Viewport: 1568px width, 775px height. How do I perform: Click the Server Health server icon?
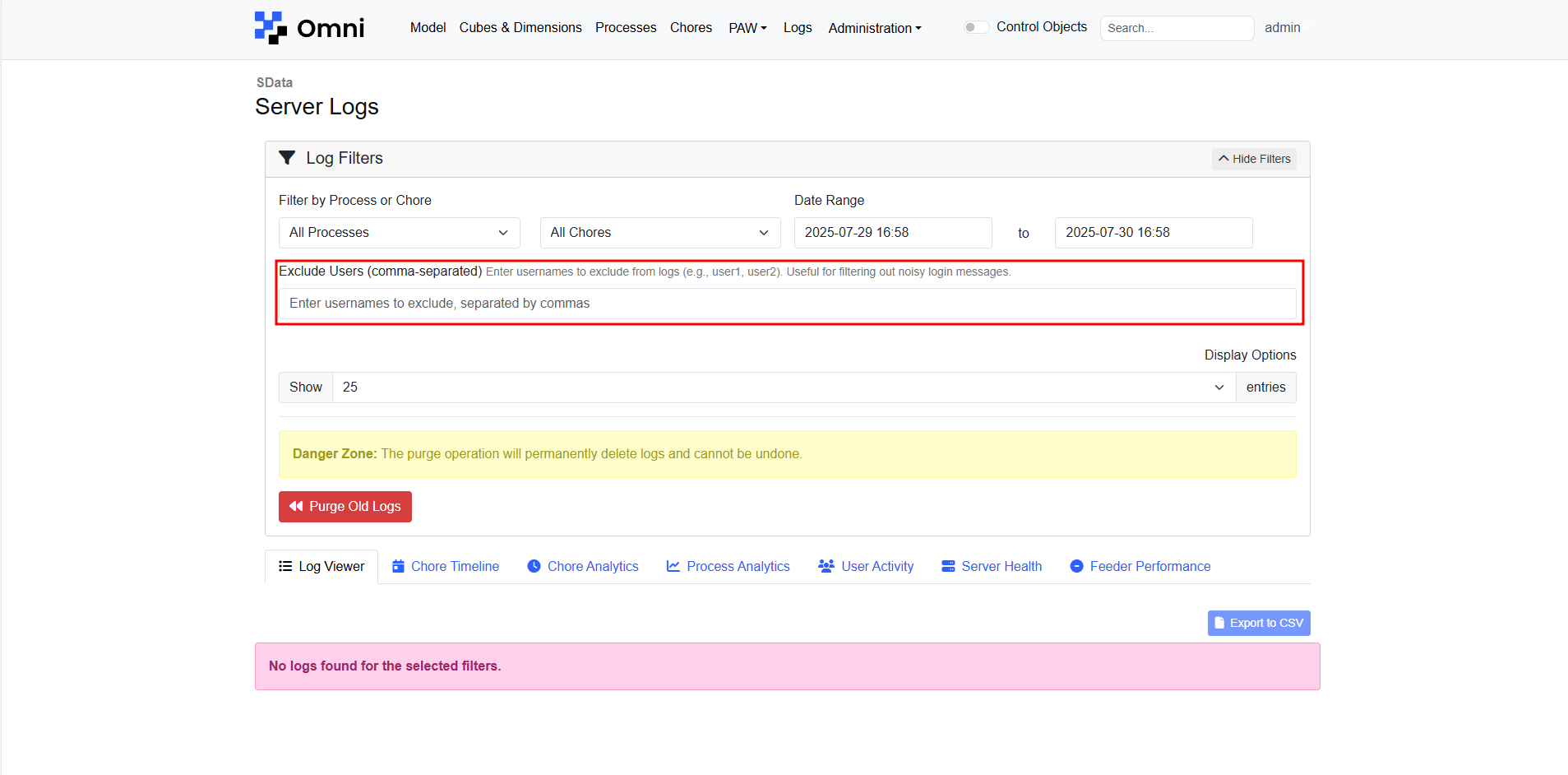coord(948,566)
